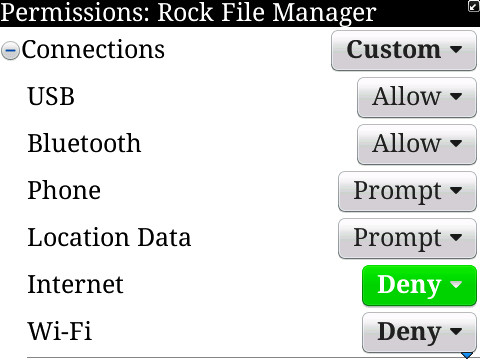
Task: Select the Wi-Fi permission row label
Action: (x=60, y=331)
